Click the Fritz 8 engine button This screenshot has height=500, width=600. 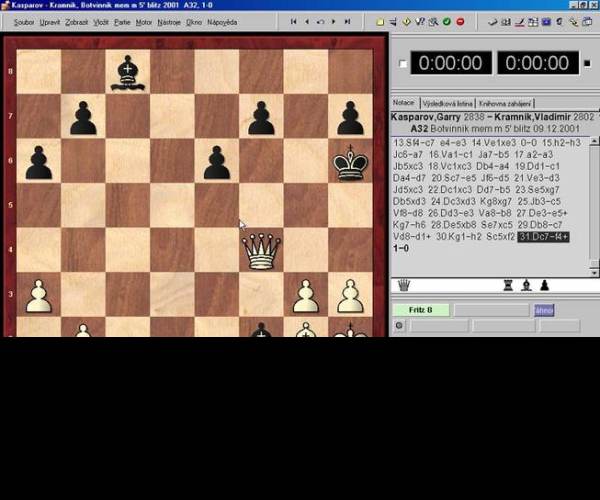[x=421, y=310]
